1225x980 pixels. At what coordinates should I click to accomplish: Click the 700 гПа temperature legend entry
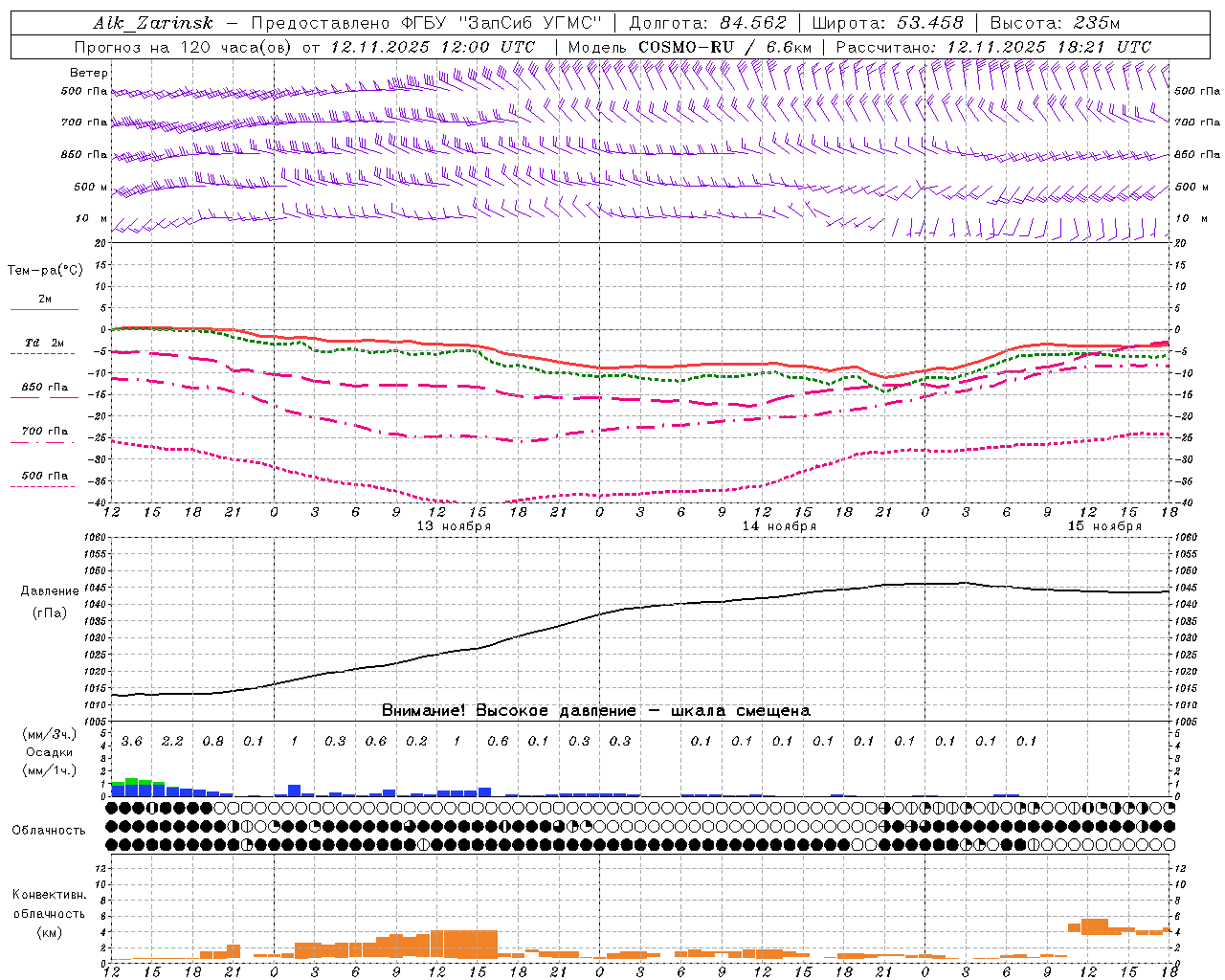tap(44, 432)
